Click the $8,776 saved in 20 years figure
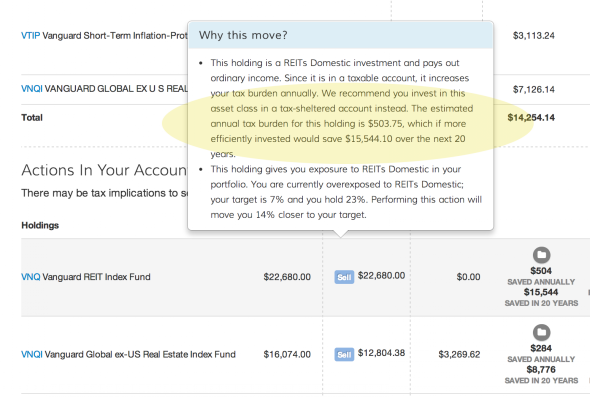This screenshot has width=590, height=397. [x=541, y=370]
